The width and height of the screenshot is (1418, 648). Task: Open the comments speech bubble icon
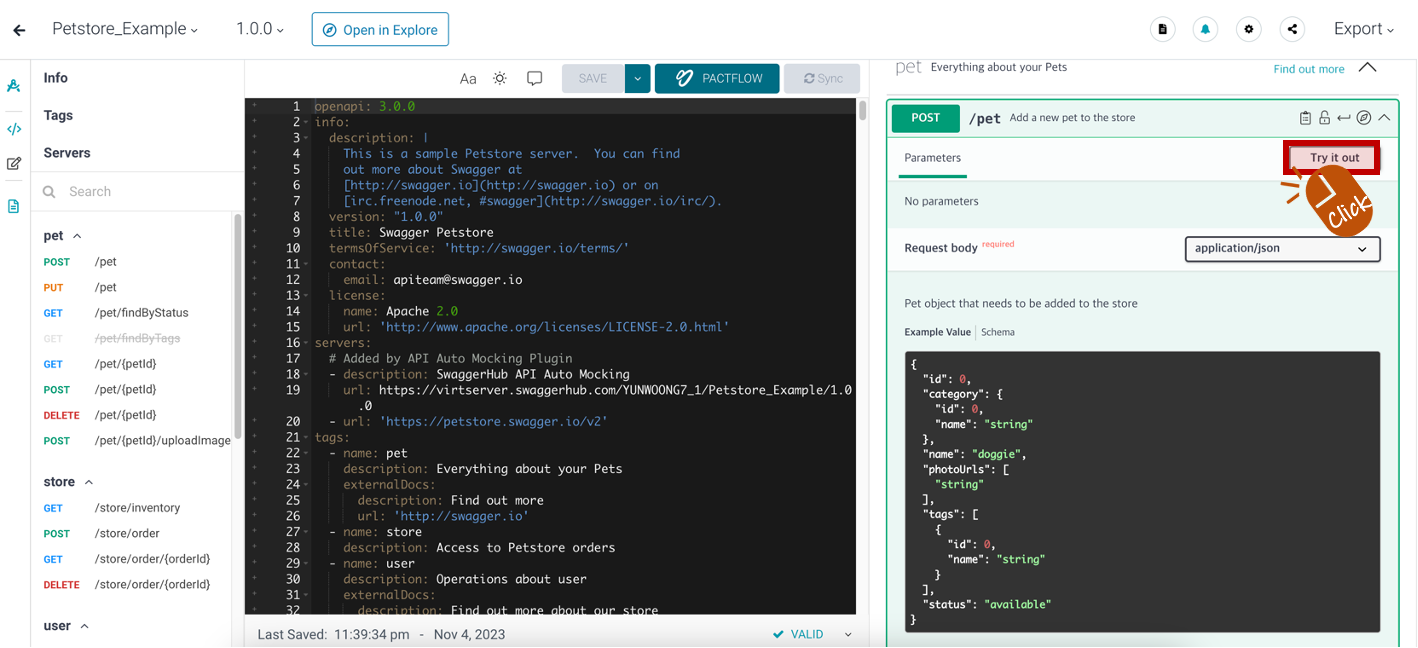point(535,78)
